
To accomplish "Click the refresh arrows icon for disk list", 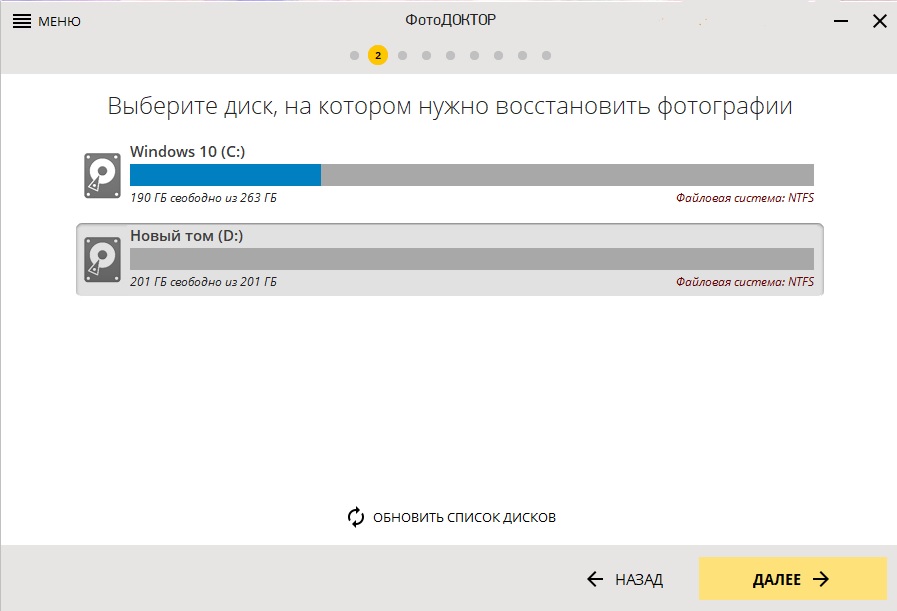I will (356, 517).
